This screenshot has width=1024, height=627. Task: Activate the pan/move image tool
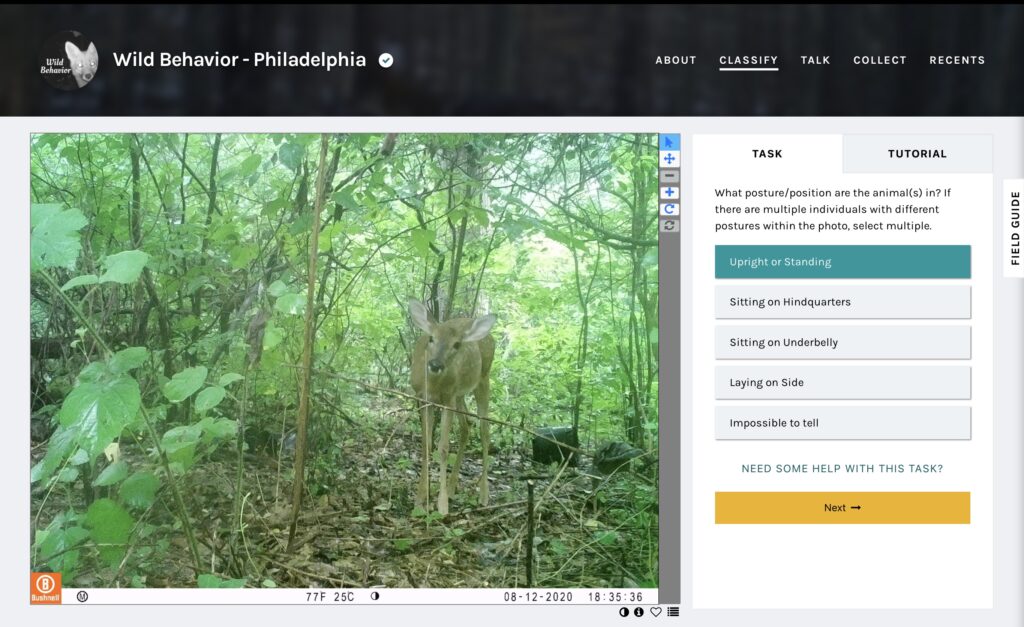pyautogui.click(x=669, y=159)
